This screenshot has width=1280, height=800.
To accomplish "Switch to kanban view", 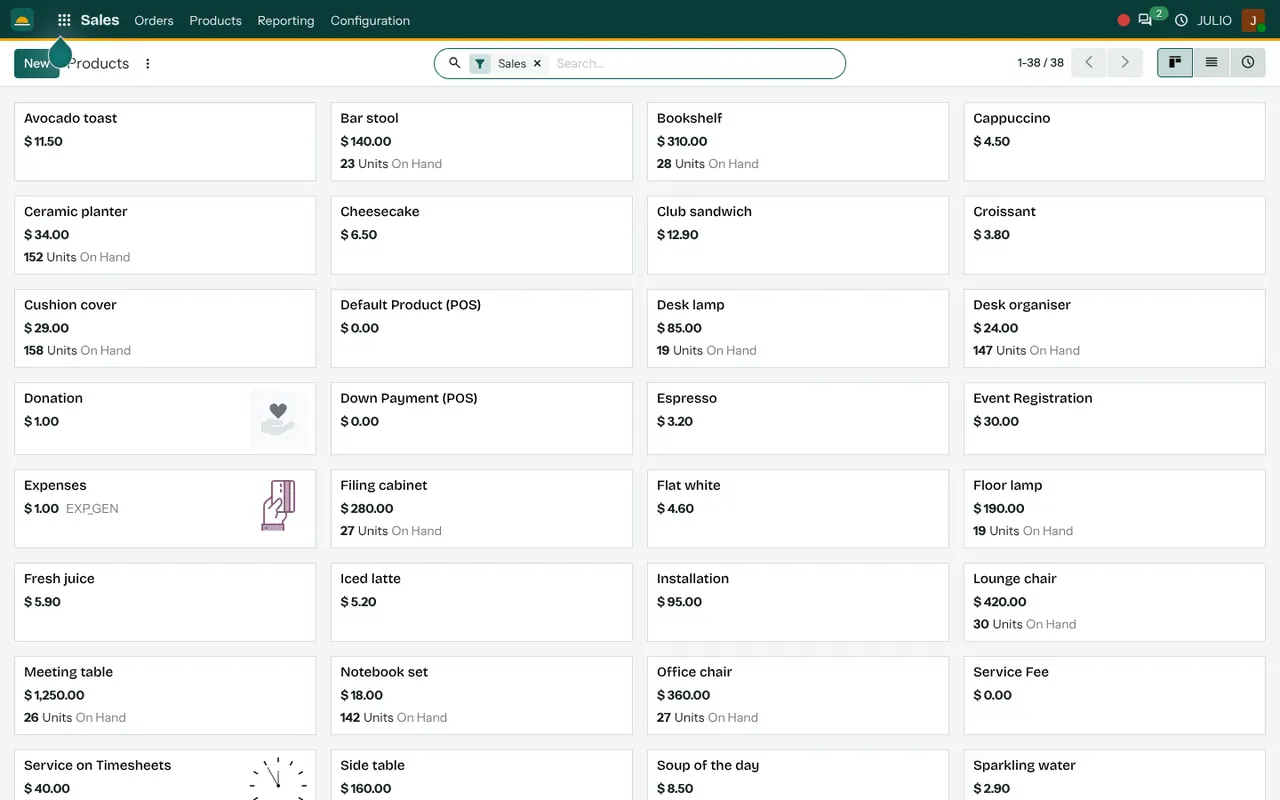I will [x=1175, y=63].
